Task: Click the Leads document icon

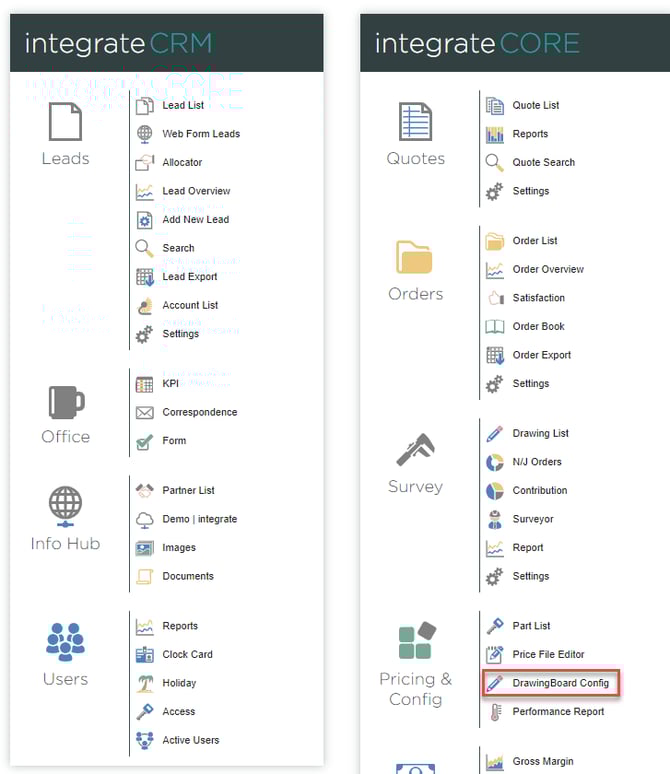Action: pos(65,123)
